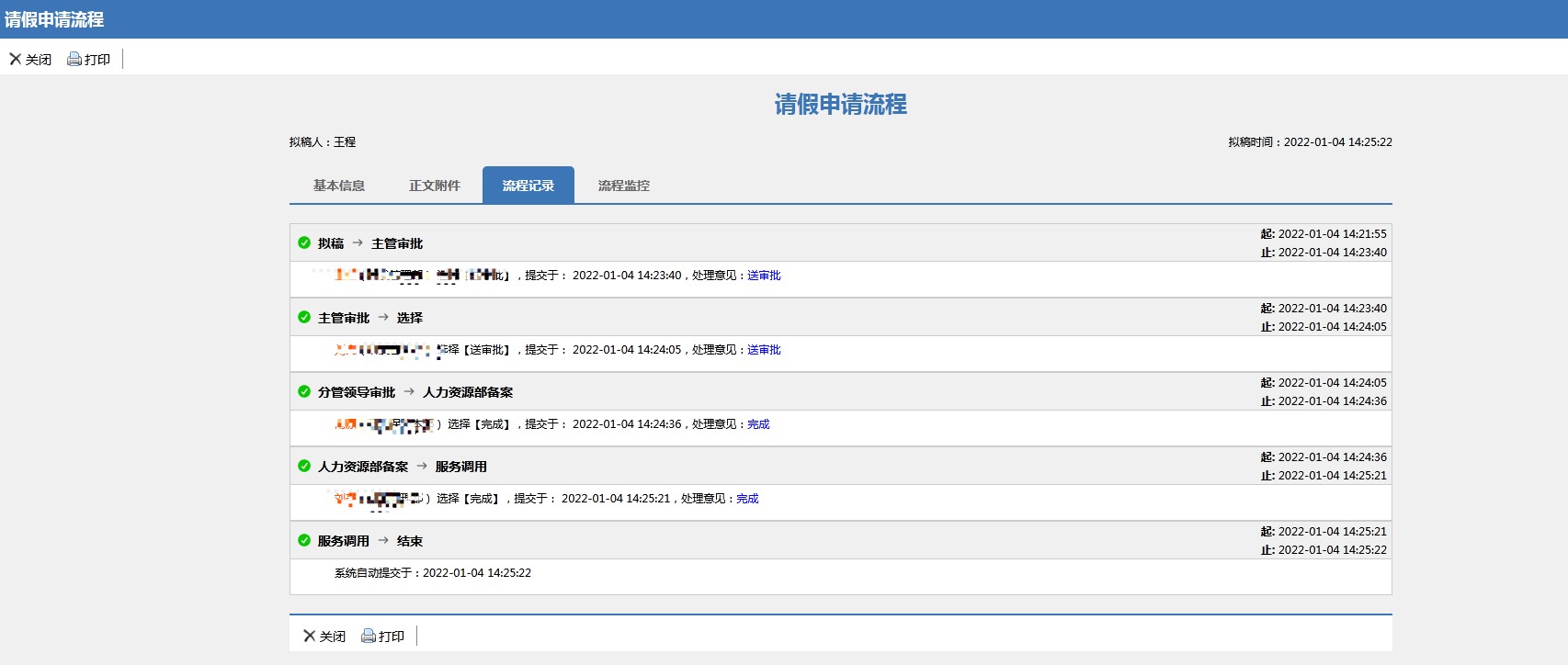This screenshot has width=1568, height=665.
Task: Click the 请假申请流程 page heading
Action: [x=840, y=105]
